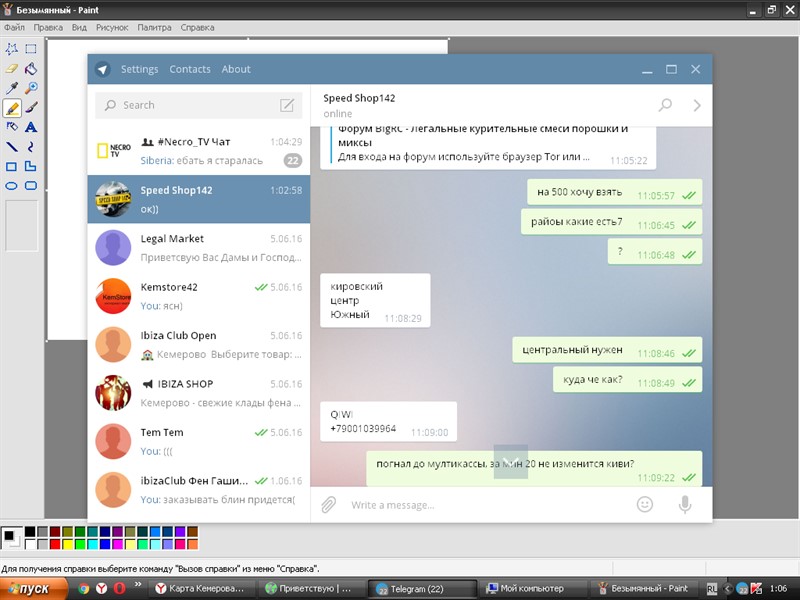Open Справка menu in Paint
This screenshot has height=600, width=800.
197,28
